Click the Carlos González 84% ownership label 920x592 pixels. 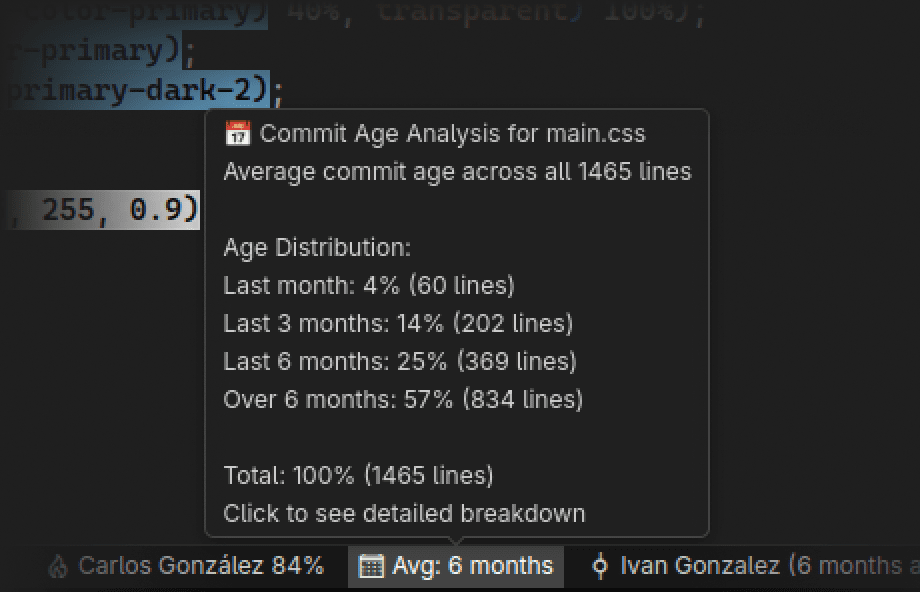[x=201, y=566]
